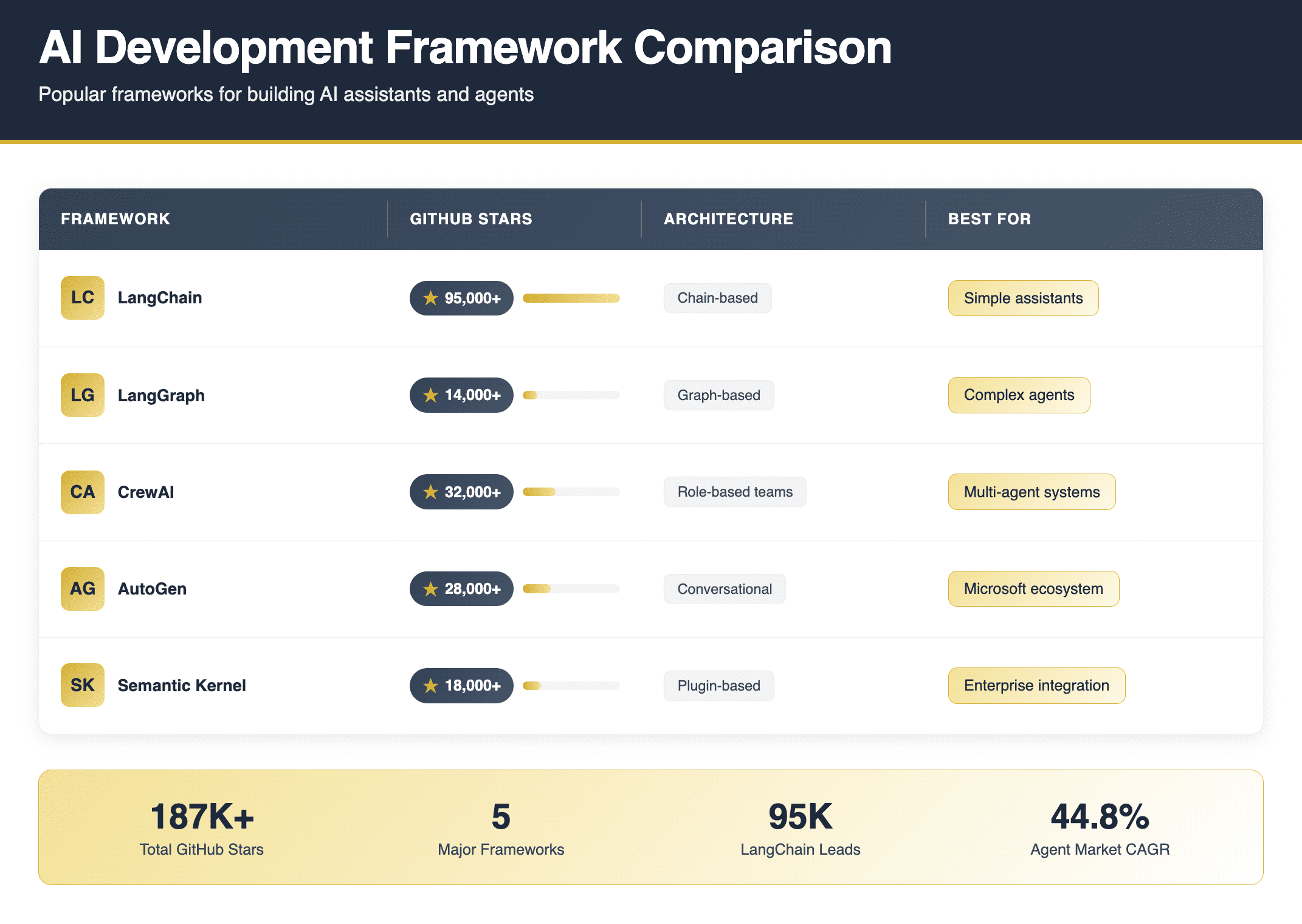Click the Semantic Kernel stars progress bar
Screen dimensions: 1302x924
pyautogui.click(x=571, y=686)
